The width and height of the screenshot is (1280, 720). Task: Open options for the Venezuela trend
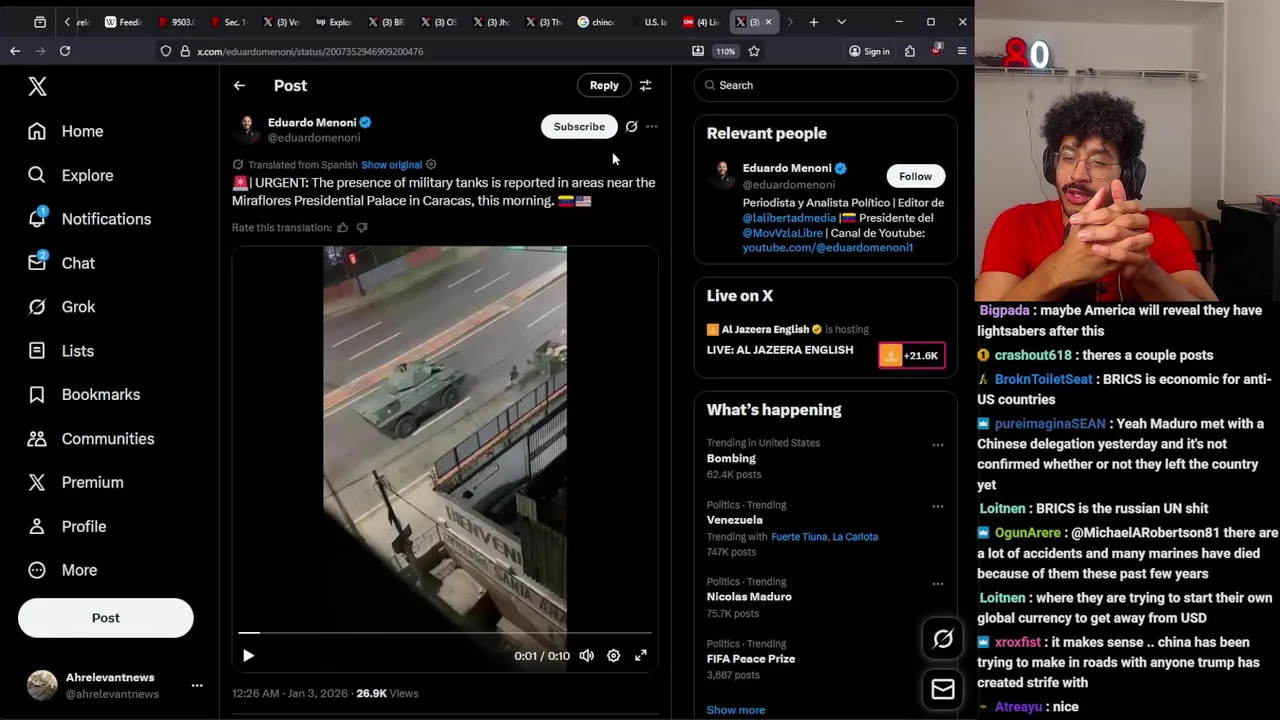tap(938, 507)
